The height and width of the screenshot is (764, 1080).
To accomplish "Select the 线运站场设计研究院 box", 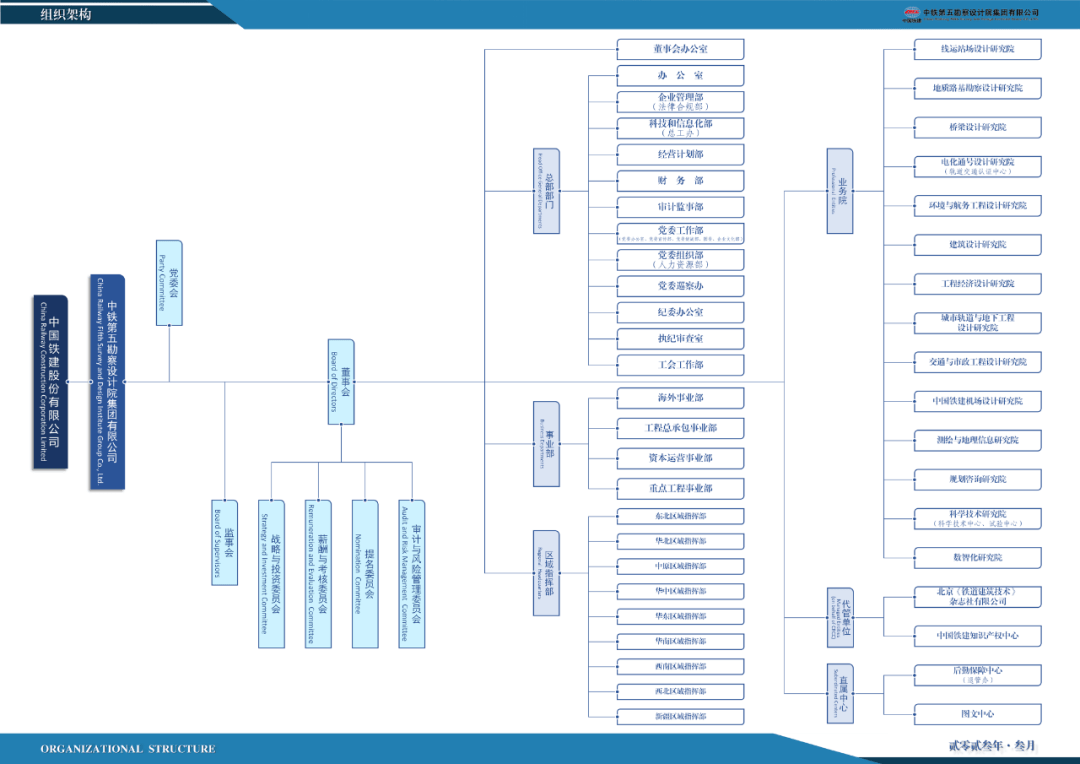I will click(x=977, y=49).
